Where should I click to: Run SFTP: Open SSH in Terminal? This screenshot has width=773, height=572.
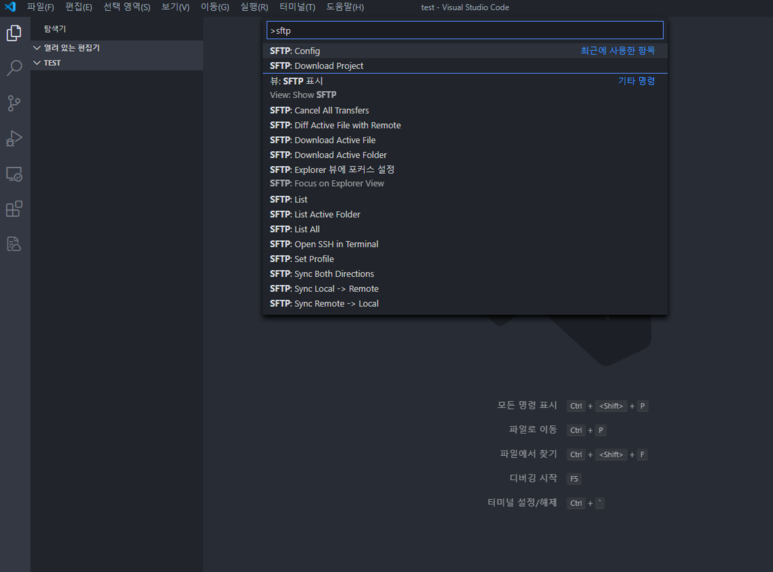tap(465, 244)
